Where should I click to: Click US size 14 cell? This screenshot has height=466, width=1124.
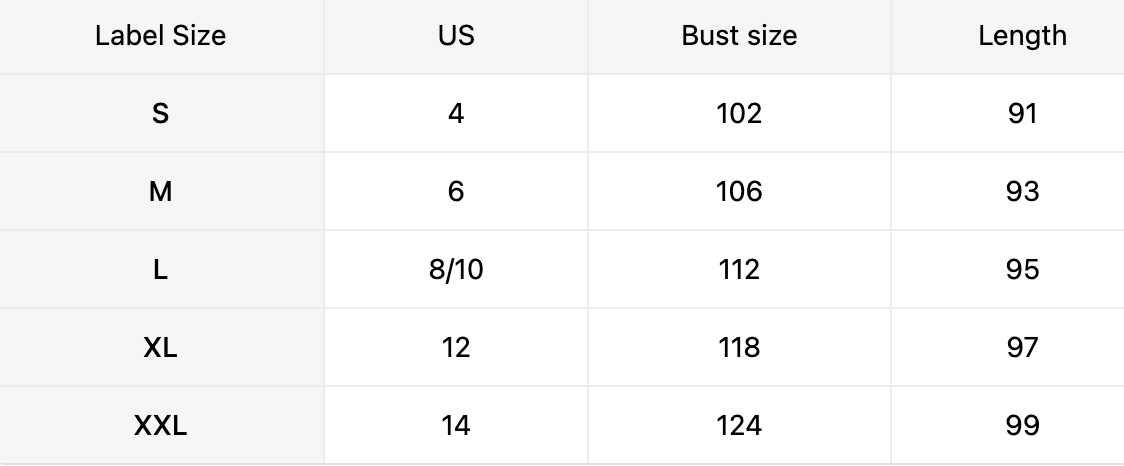(456, 426)
